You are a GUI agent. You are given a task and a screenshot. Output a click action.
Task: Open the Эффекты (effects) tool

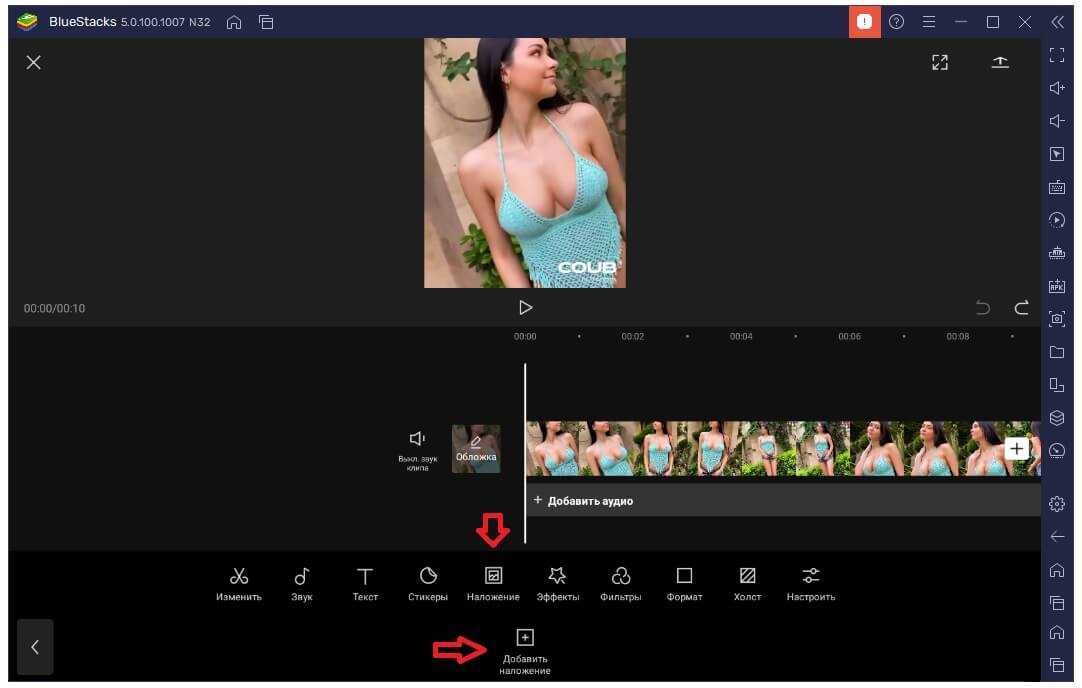557,583
